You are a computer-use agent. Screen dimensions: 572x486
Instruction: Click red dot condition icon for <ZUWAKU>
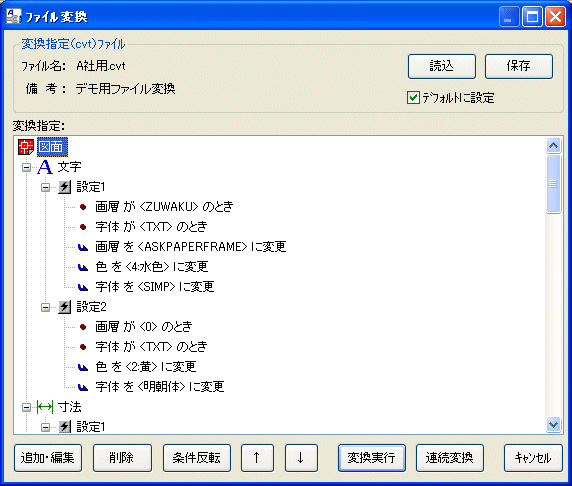(x=83, y=207)
